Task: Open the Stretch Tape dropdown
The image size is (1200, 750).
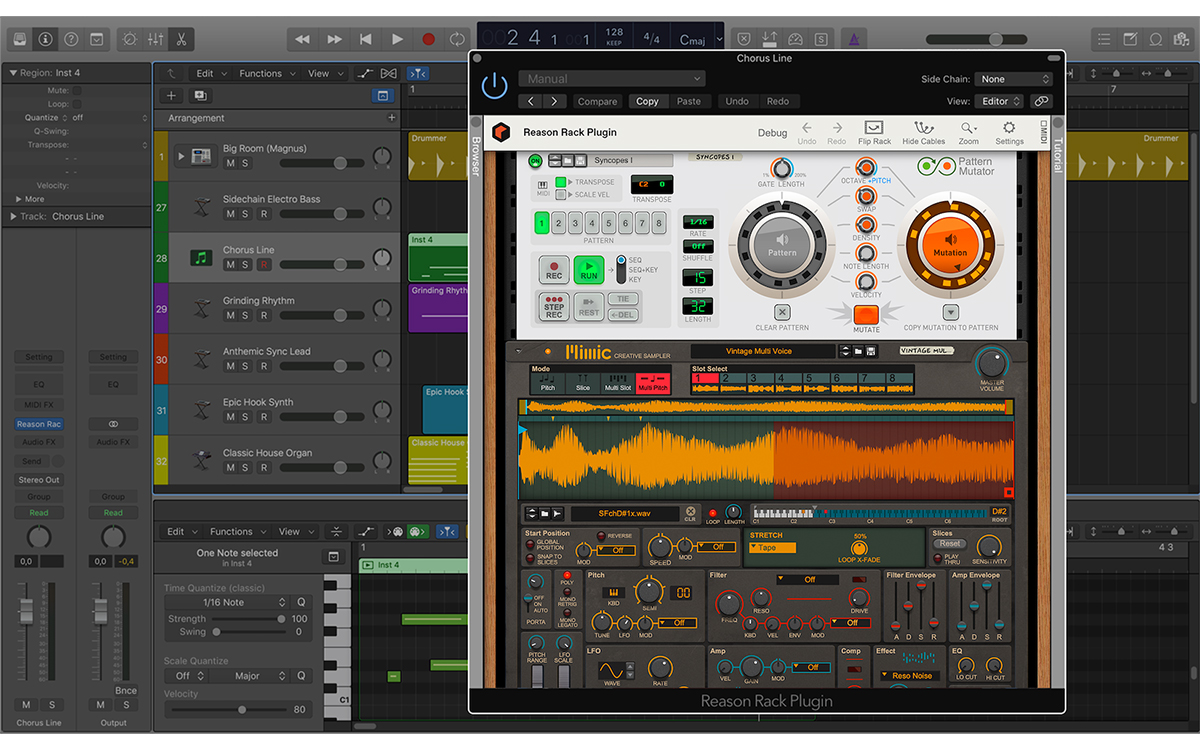Action: tap(773, 548)
